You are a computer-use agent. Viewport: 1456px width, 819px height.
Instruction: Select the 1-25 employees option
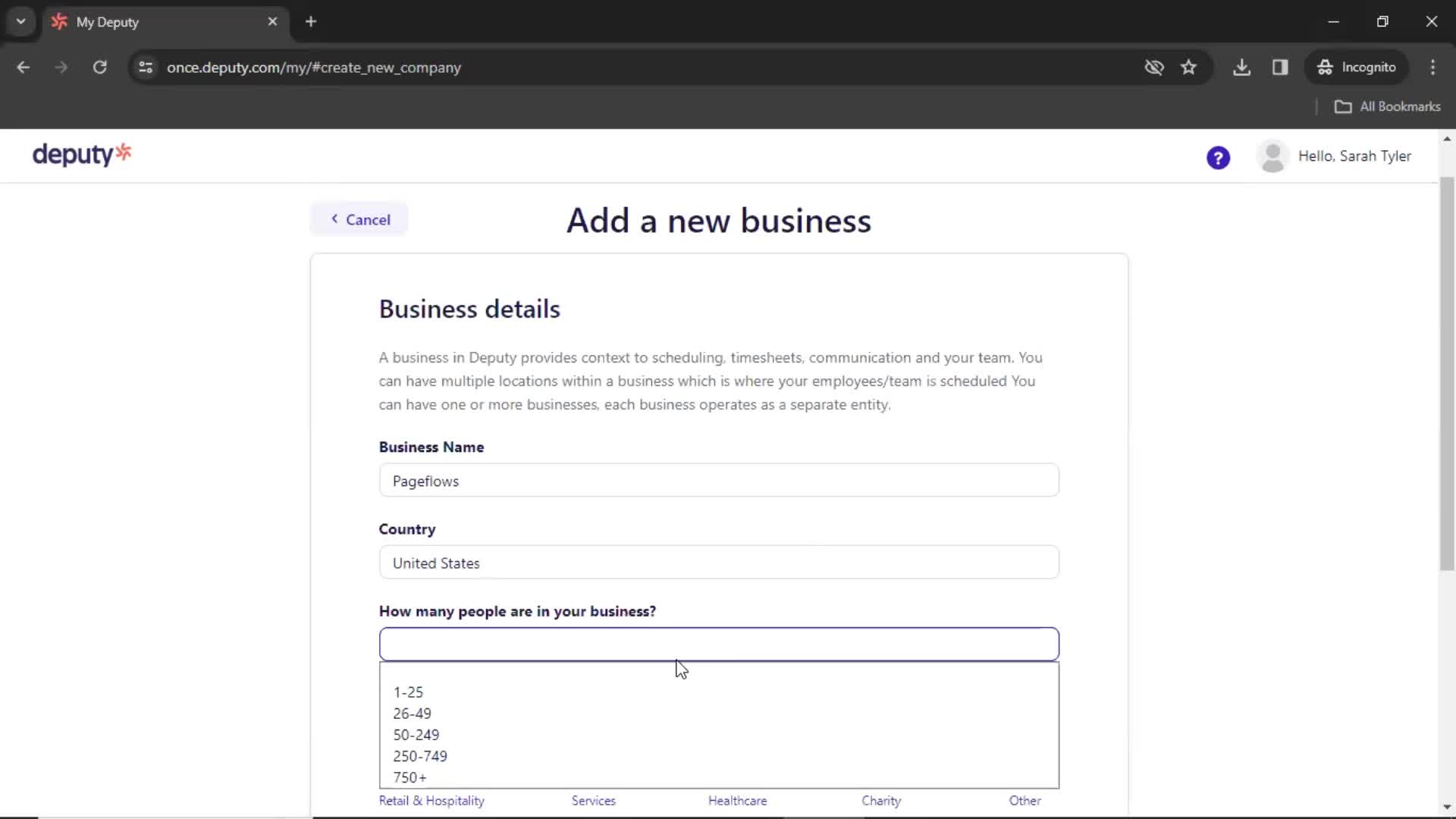[408, 691]
